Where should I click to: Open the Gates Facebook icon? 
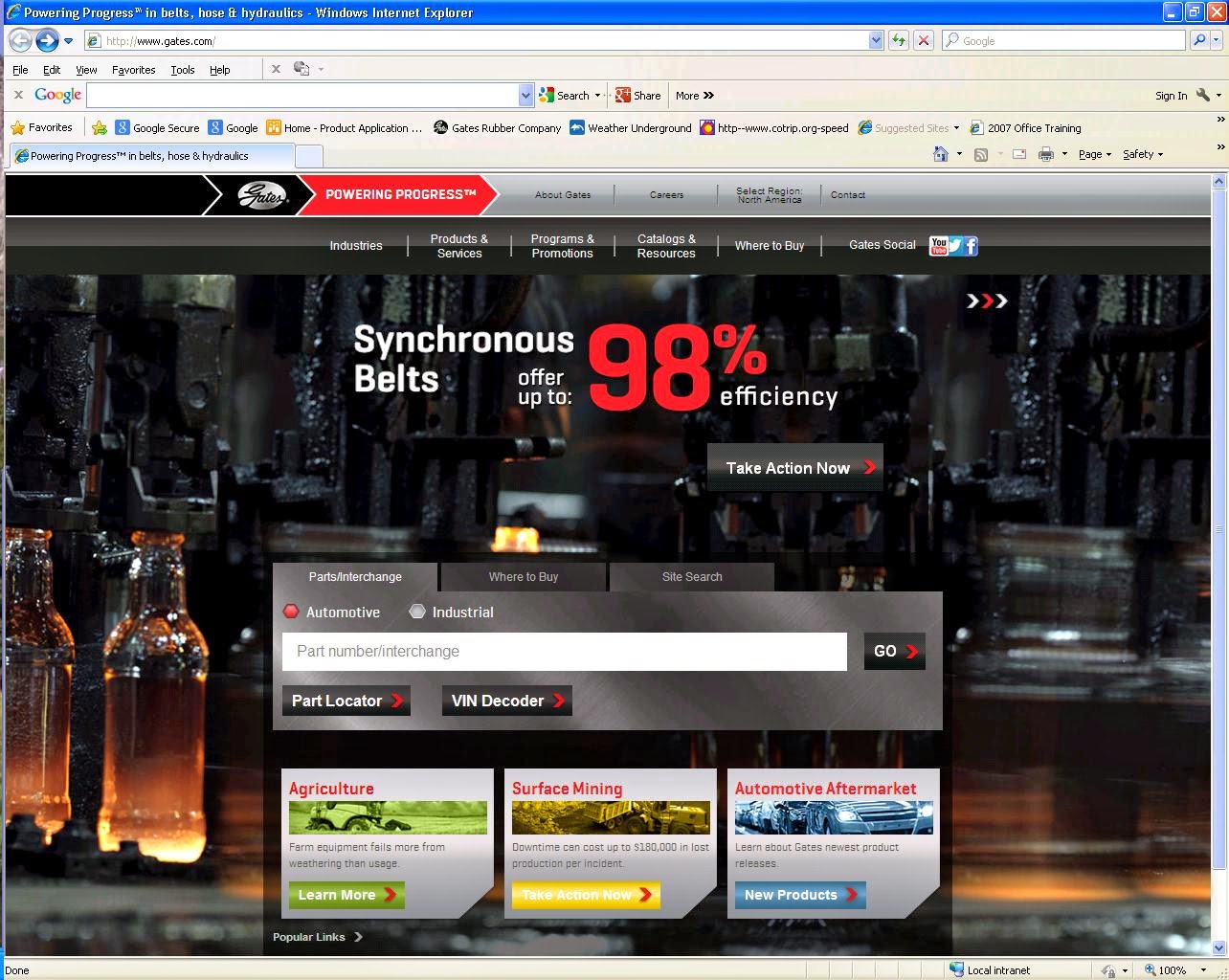pos(971,246)
